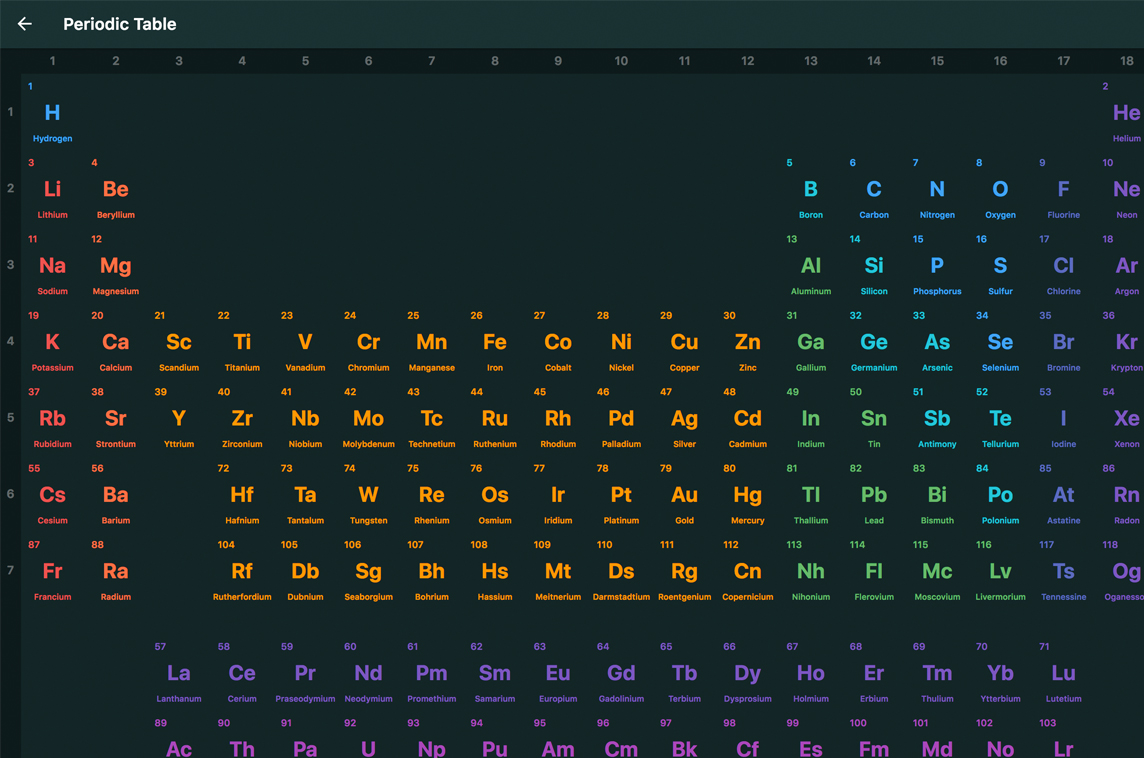Open the Gallium element

[x=811, y=342]
